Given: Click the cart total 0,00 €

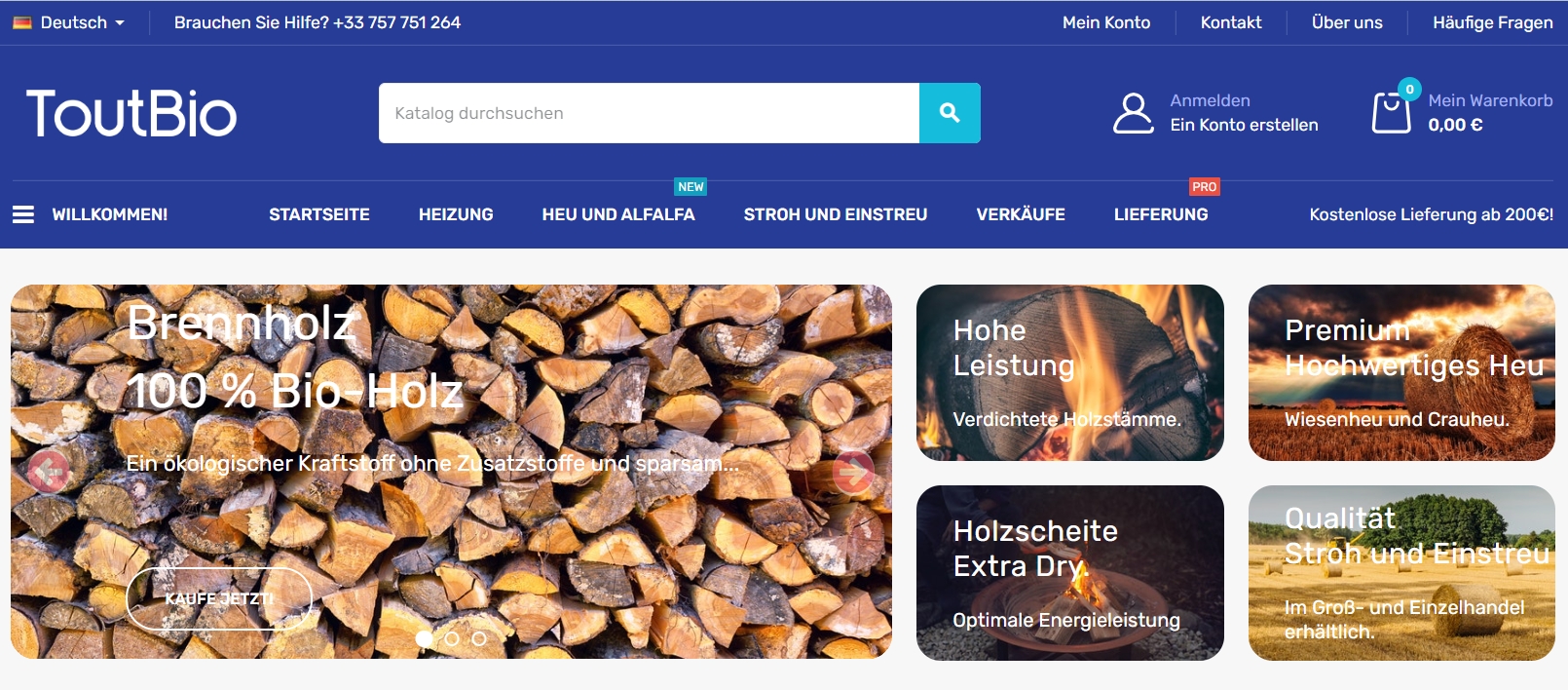Looking at the screenshot, I should (1456, 125).
